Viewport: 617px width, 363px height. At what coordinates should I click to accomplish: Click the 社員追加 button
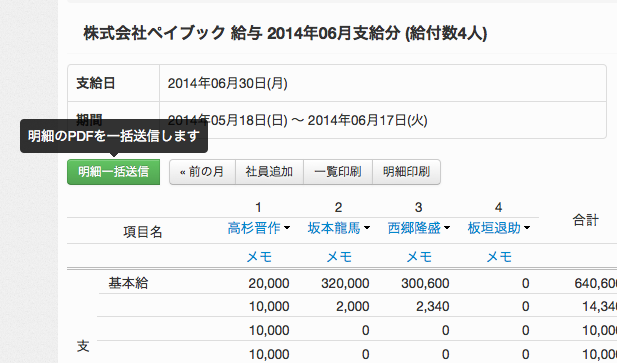point(269,172)
